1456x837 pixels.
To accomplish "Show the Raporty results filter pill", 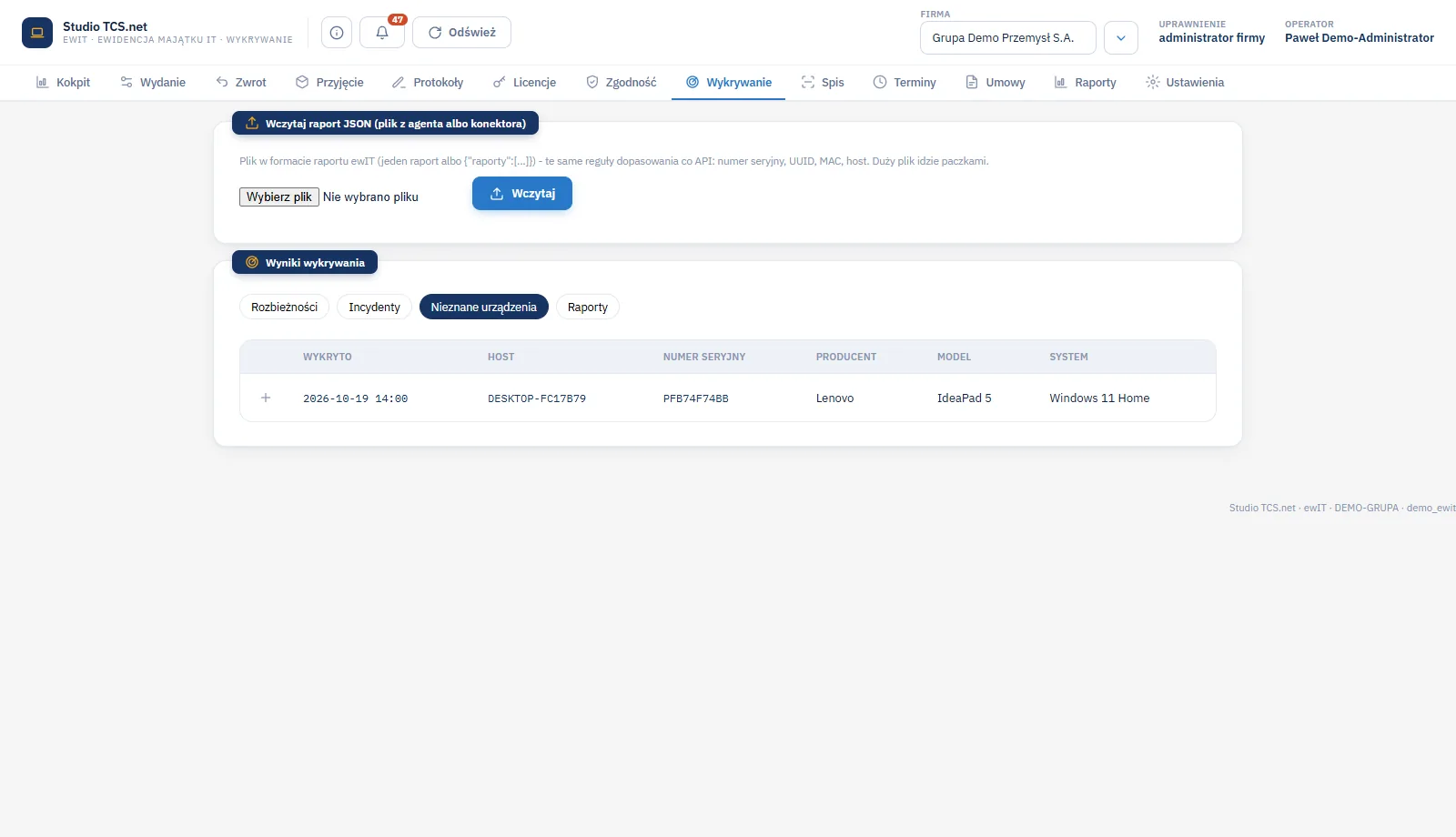I will tap(588, 308).
